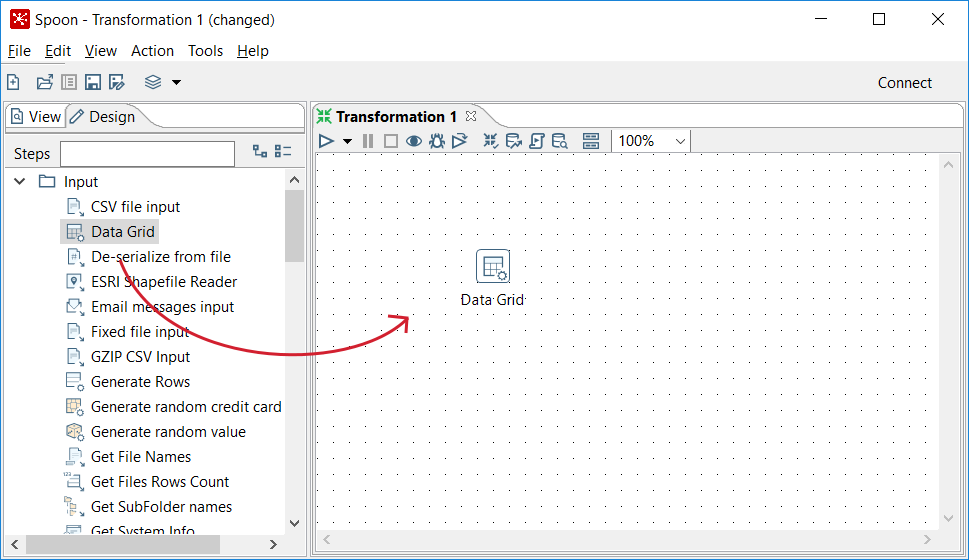This screenshot has height=560, width=969.
Task: Open the Edit menu
Action: coord(58,51)
